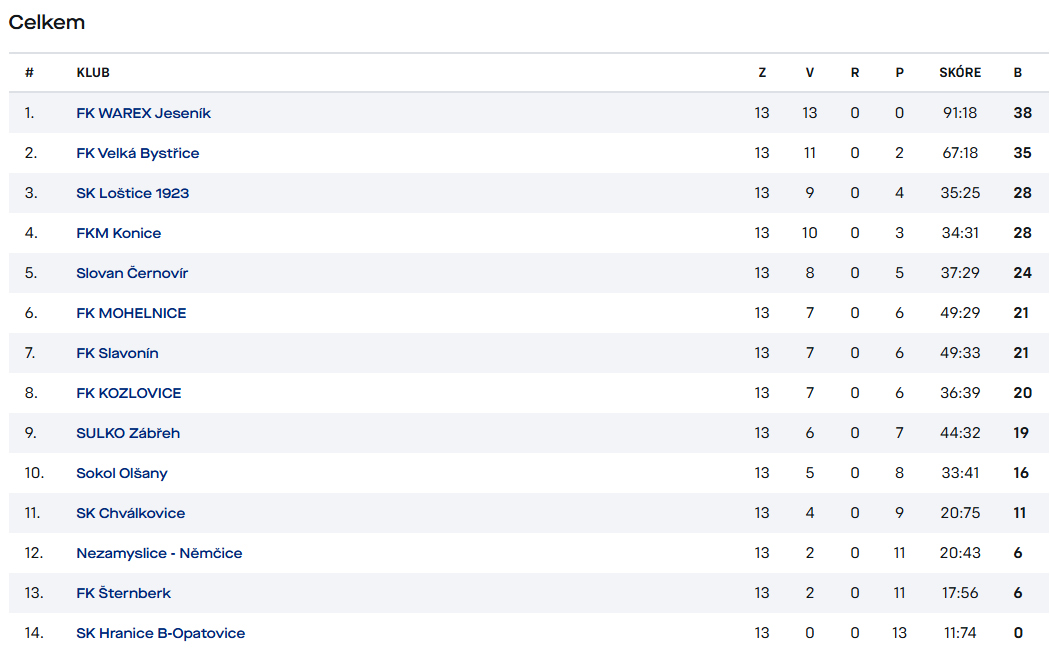
Task: Select the FK KOZLOVICE club link
Action: point(128,393)
